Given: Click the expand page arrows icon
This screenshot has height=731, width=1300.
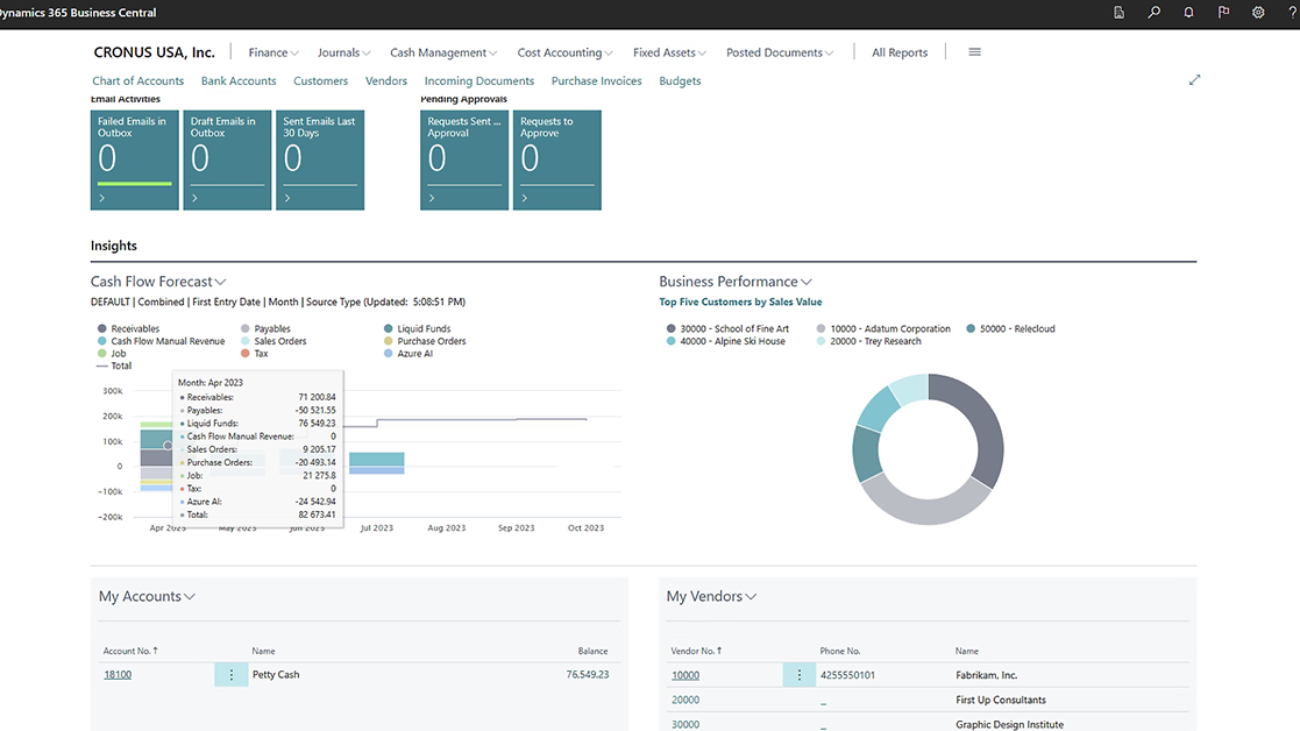Looking at the screenshot, I should coord(1194,80).
